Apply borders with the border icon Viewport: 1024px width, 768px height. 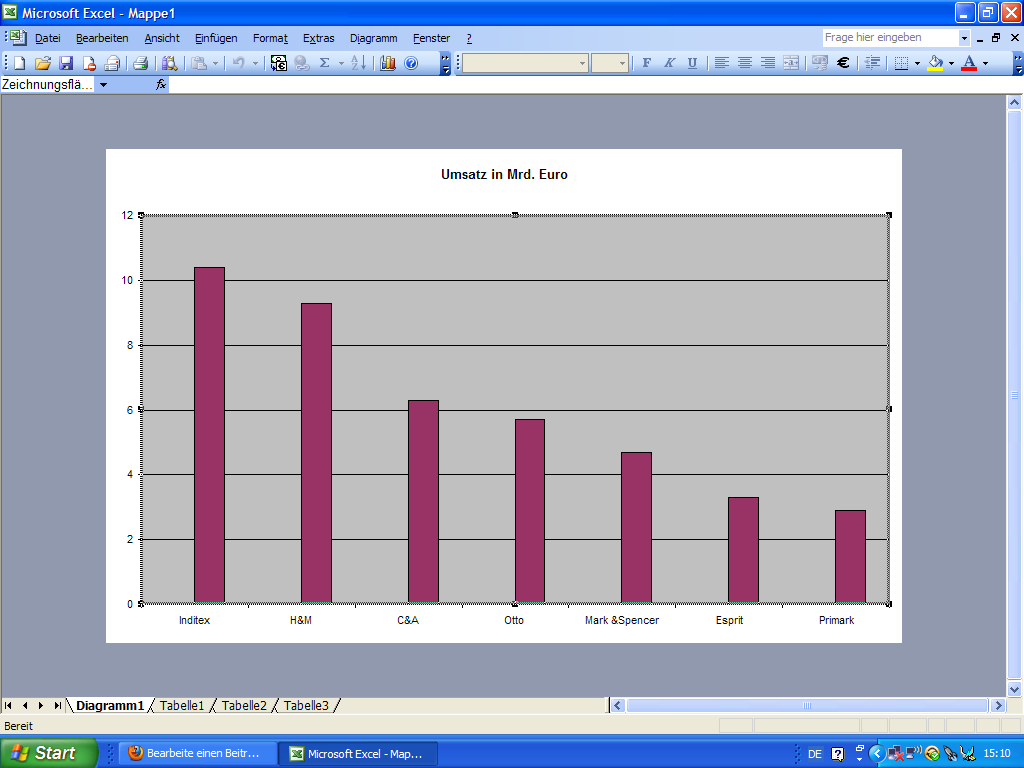point(901,63)
